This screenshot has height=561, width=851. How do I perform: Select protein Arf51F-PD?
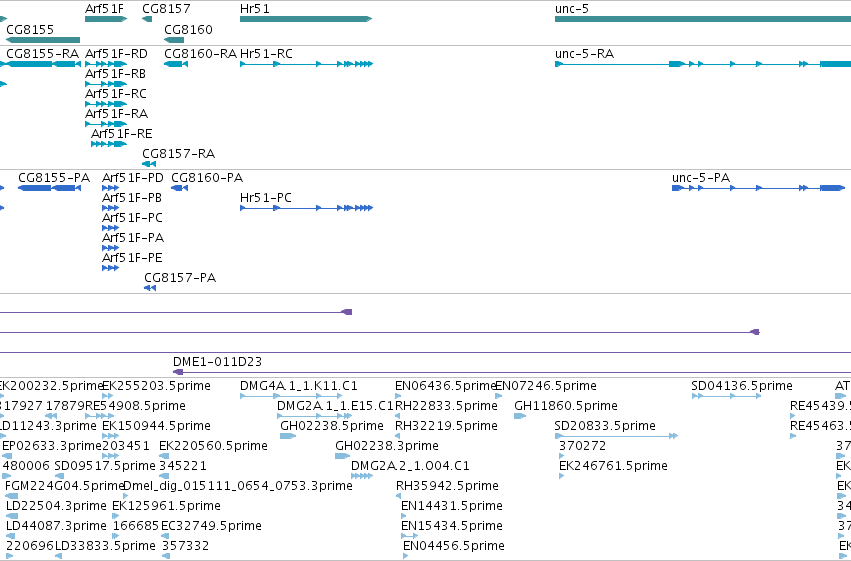(x=110, y=188)
